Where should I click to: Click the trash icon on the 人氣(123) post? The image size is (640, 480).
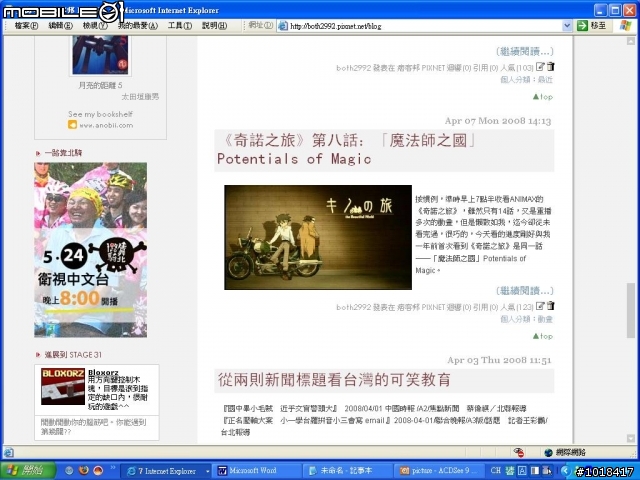(551, 306)
